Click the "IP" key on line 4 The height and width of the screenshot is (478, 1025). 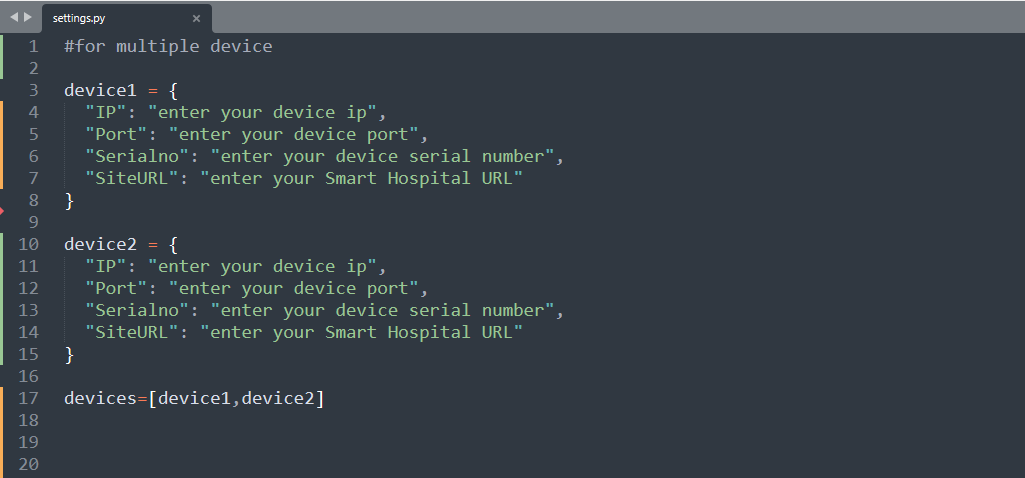[105, 112]
